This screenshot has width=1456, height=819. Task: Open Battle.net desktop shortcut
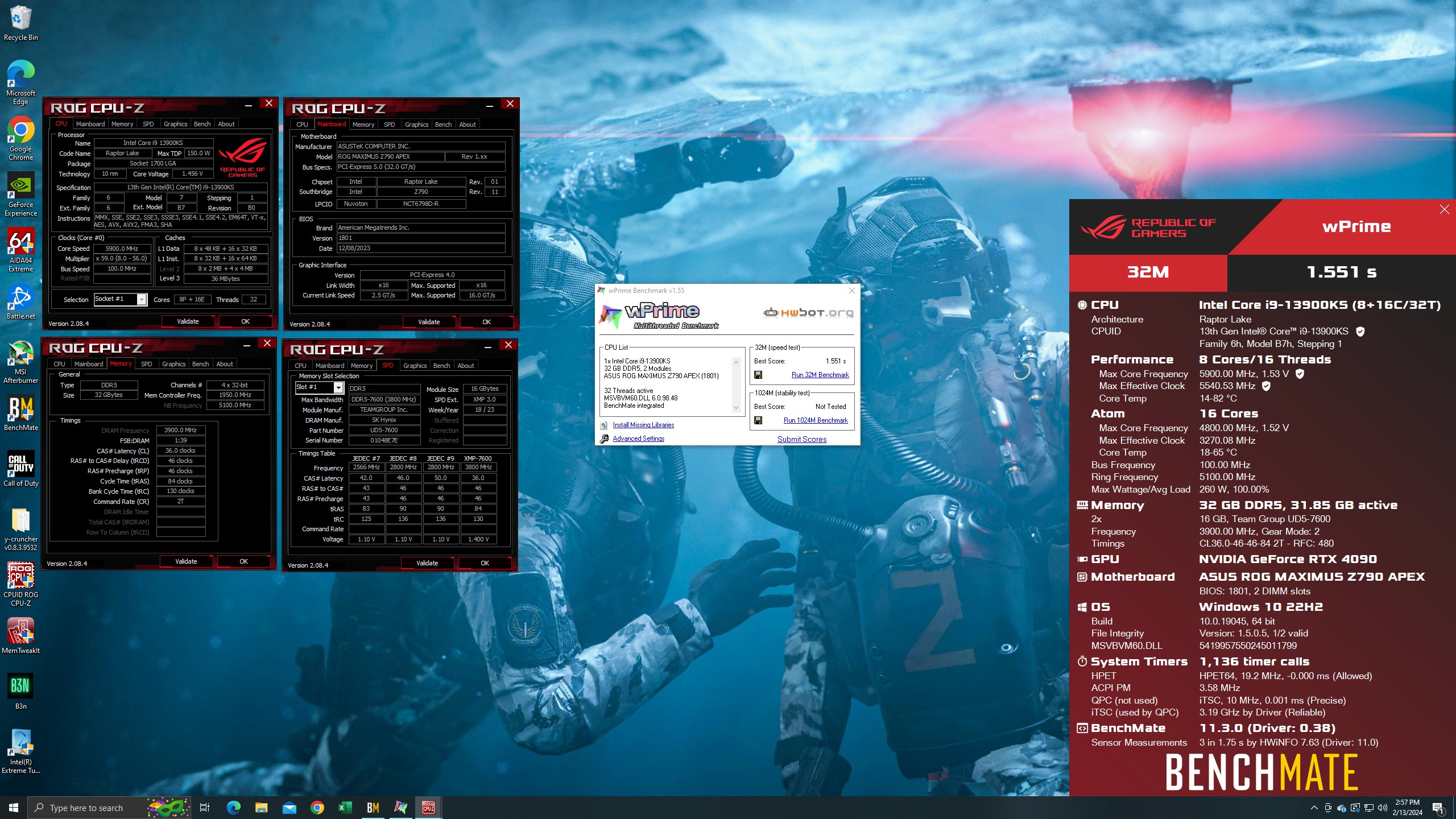20,301
